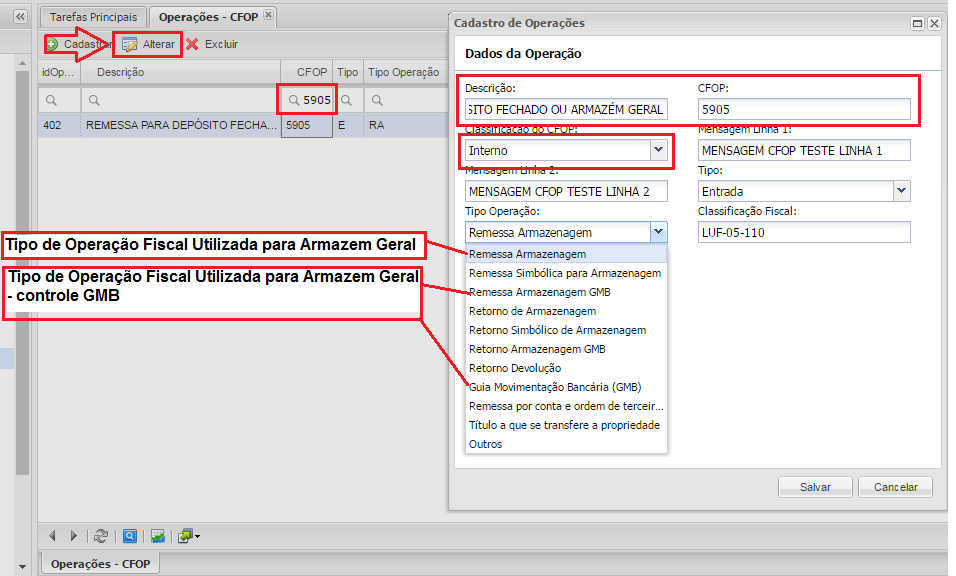Refresh the grid with the reload icon
Image resolution: width=956 pixels, height=576 pixels.
pyautogui.click(x=101, y=536)
